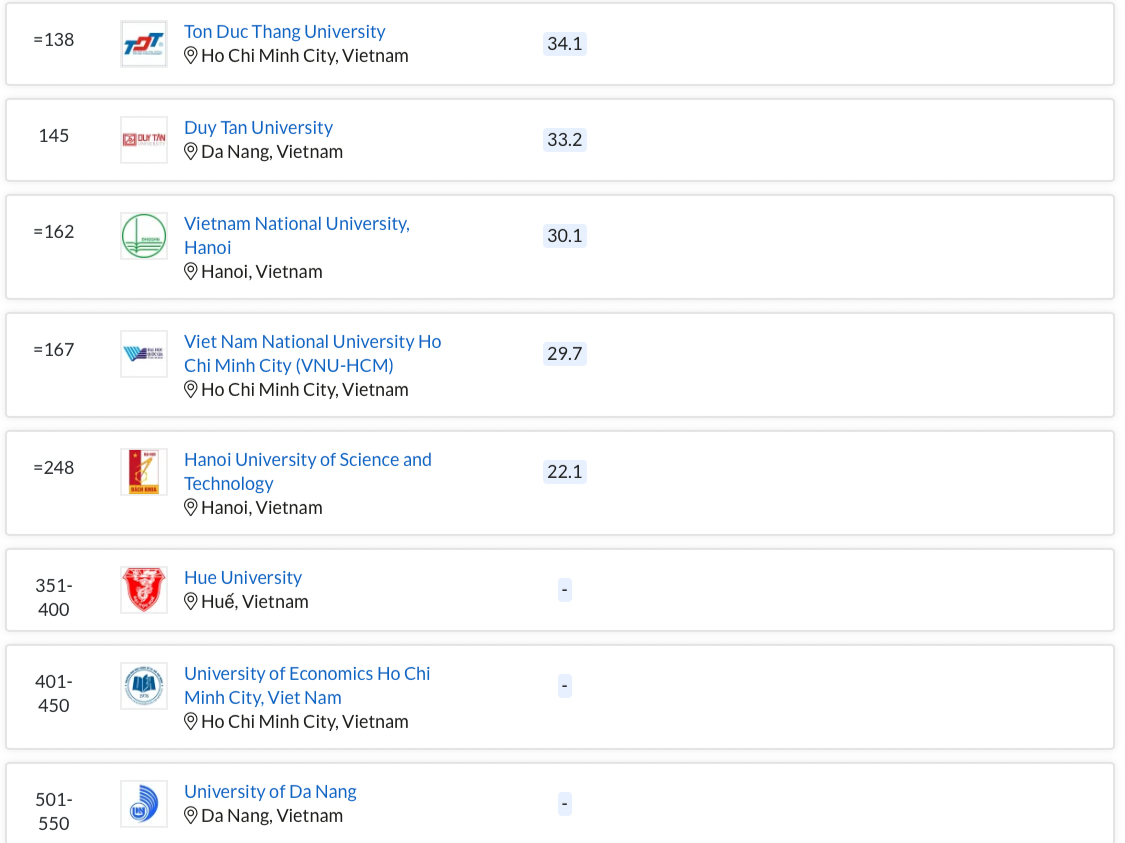The width and height of the screenshot is (1125, 843).
Task: Click the 34.1 overall score badge
Action: (x=564, y=44)
